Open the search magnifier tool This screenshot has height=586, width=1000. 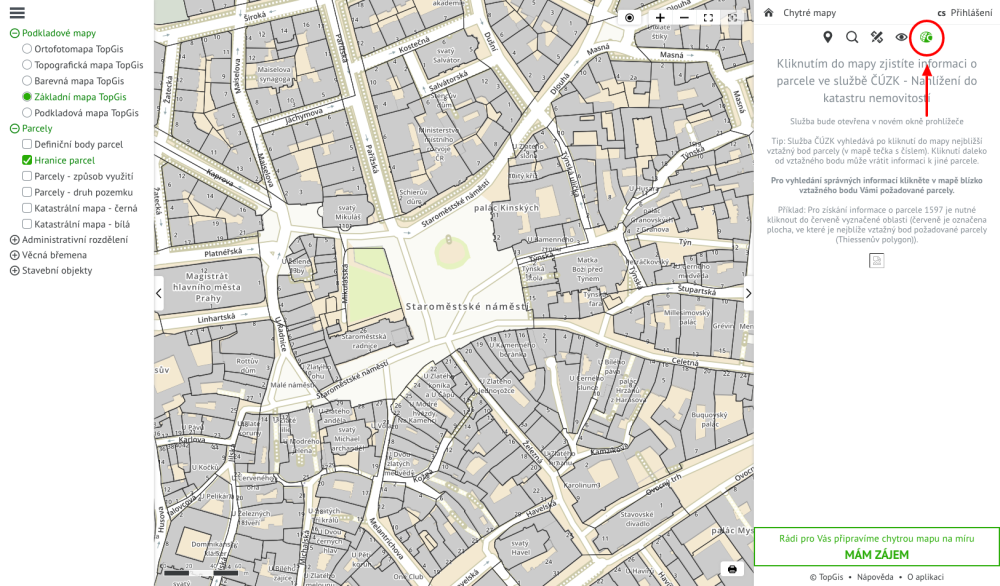[852, 38]
